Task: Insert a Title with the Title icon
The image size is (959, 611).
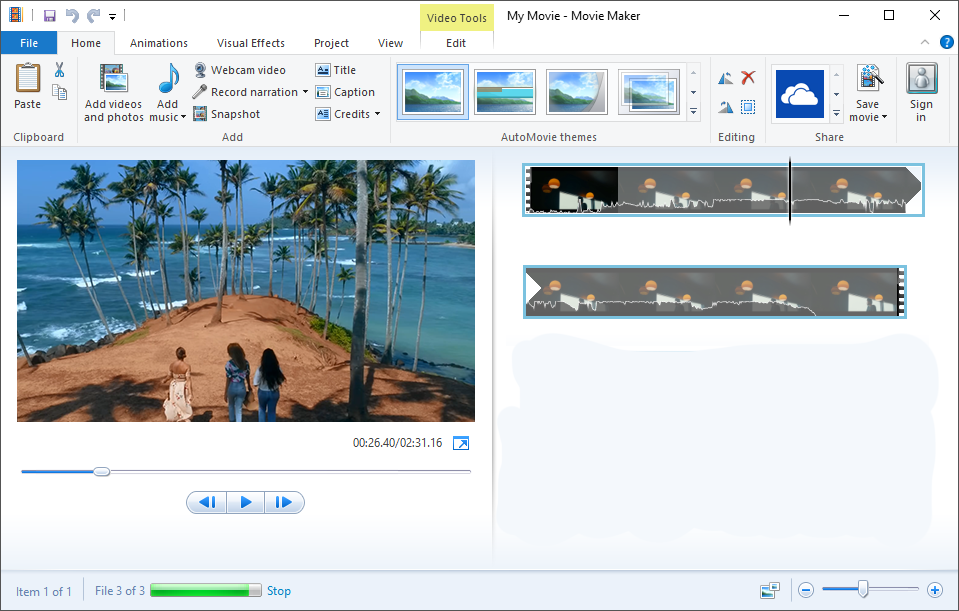Action: pyautogui.click(x=325, y=69)
